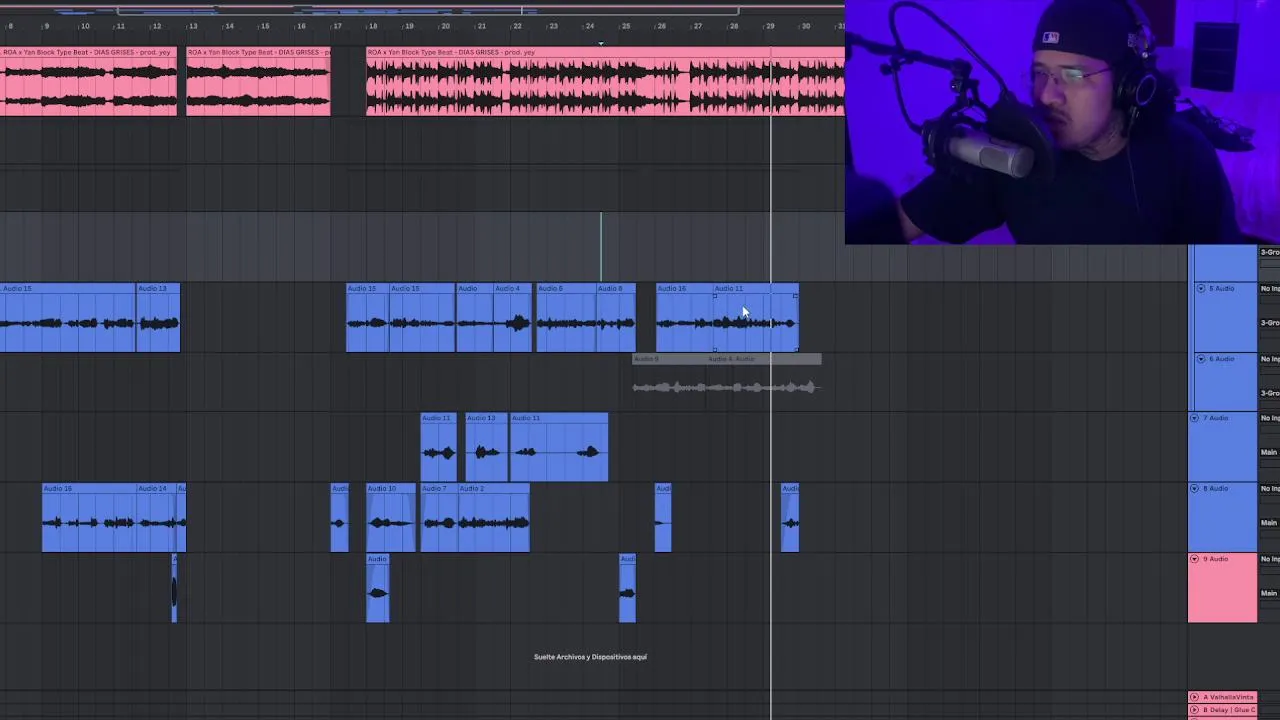The image size is (1280, 720).
Task: Click bar 17 on the timeline ruler
Action: [337, 26]
